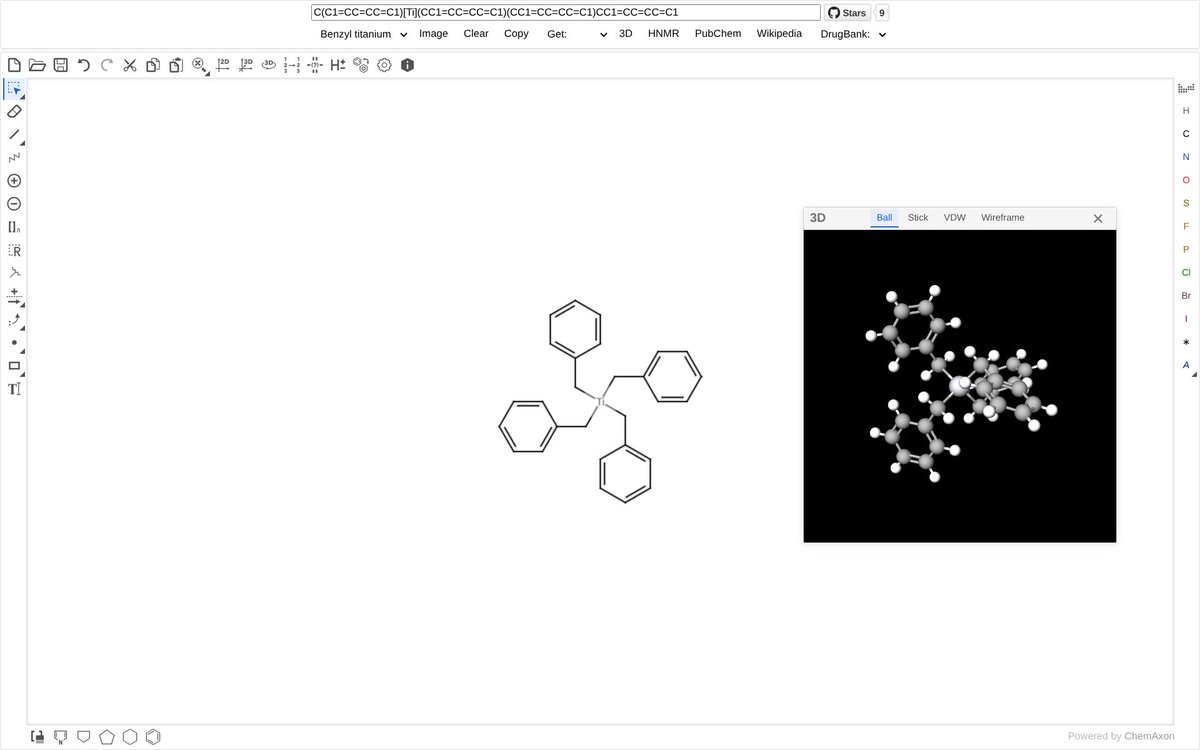Viewport: 1200px width, 750px height.
Task: Open the 'Wikipedia' link
Action: [x=779, y=33]
